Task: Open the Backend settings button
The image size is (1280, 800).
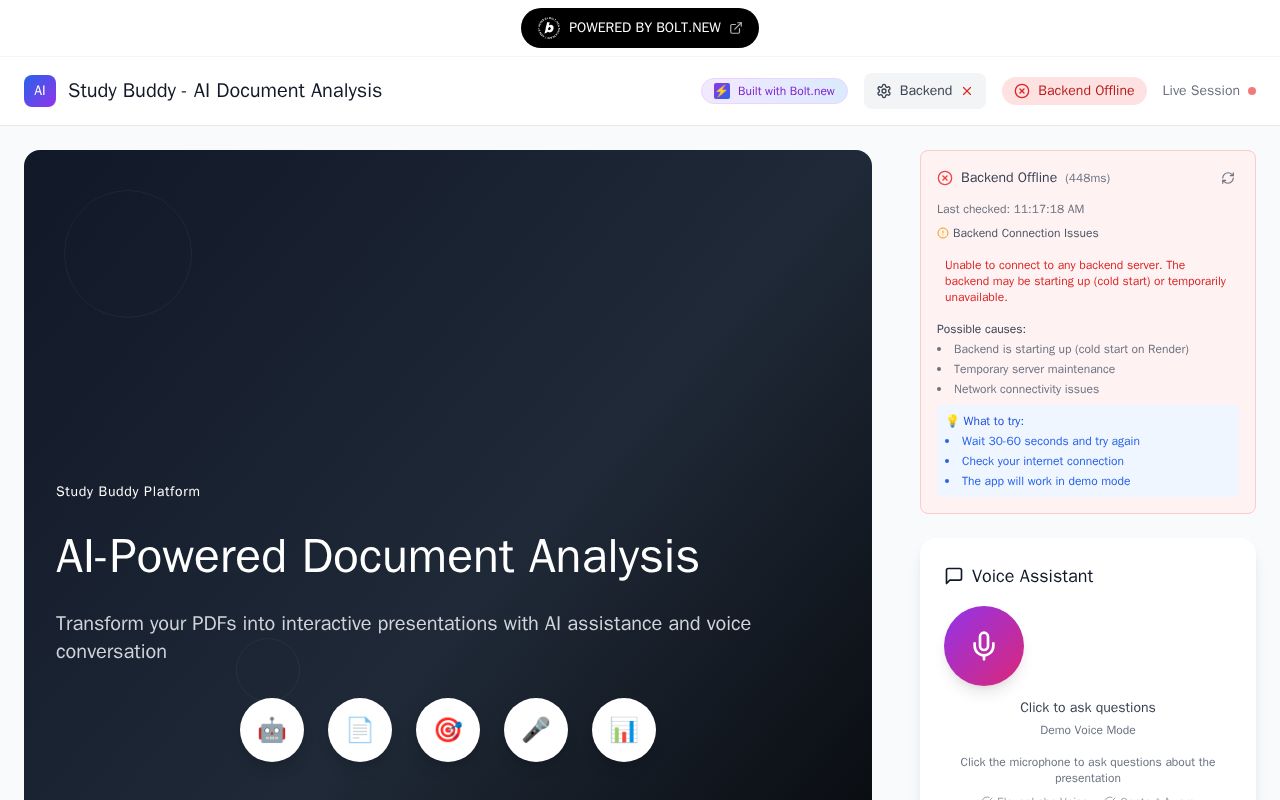Action: [x=925, y=91]
